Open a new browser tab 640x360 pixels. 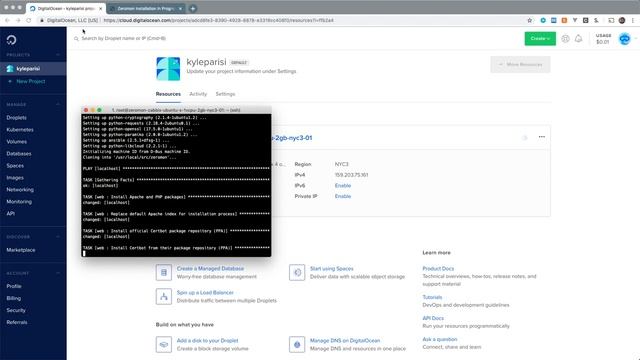coord(193,8)
